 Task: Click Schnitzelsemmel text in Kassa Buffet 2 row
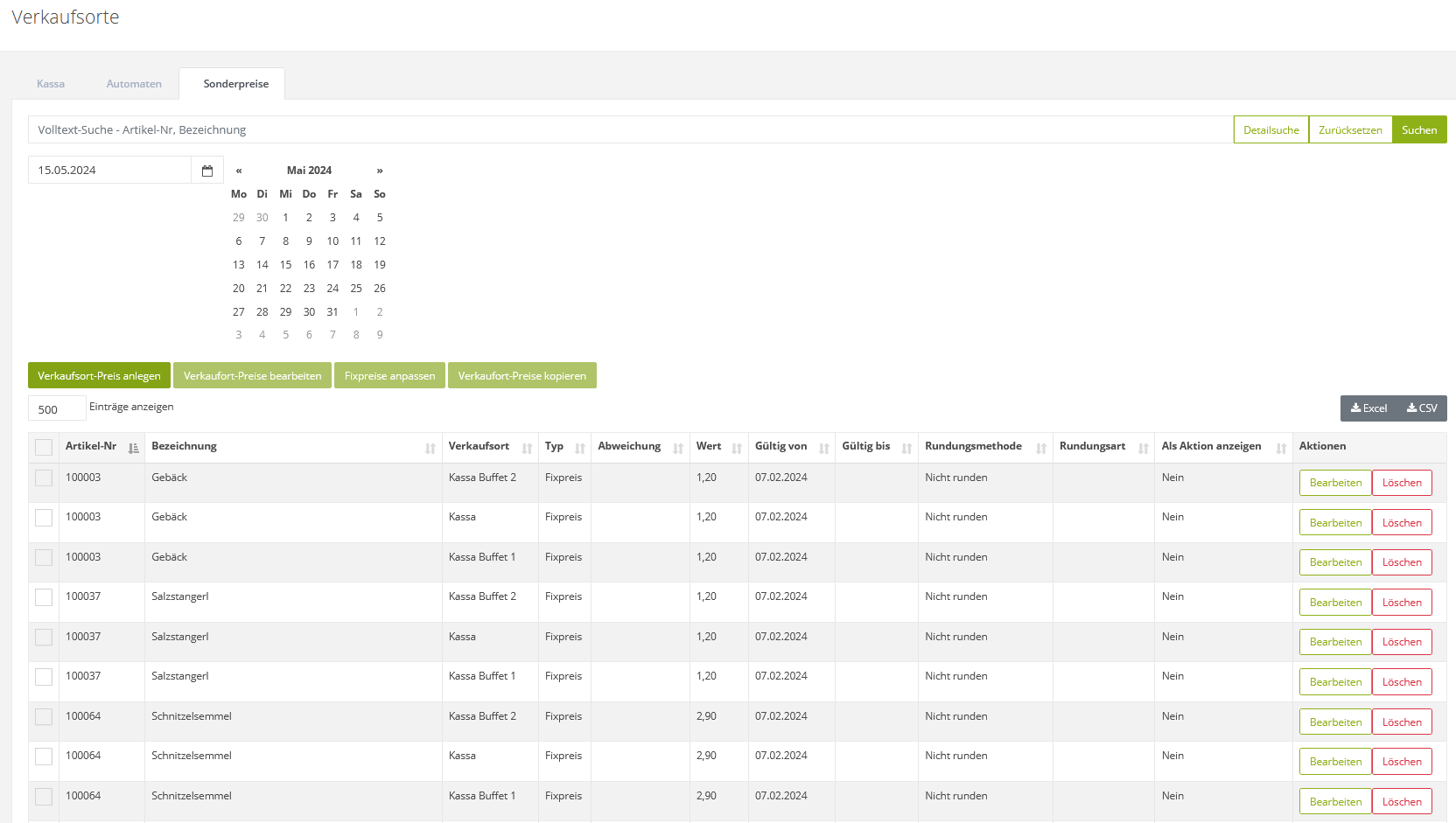point(192,716)
